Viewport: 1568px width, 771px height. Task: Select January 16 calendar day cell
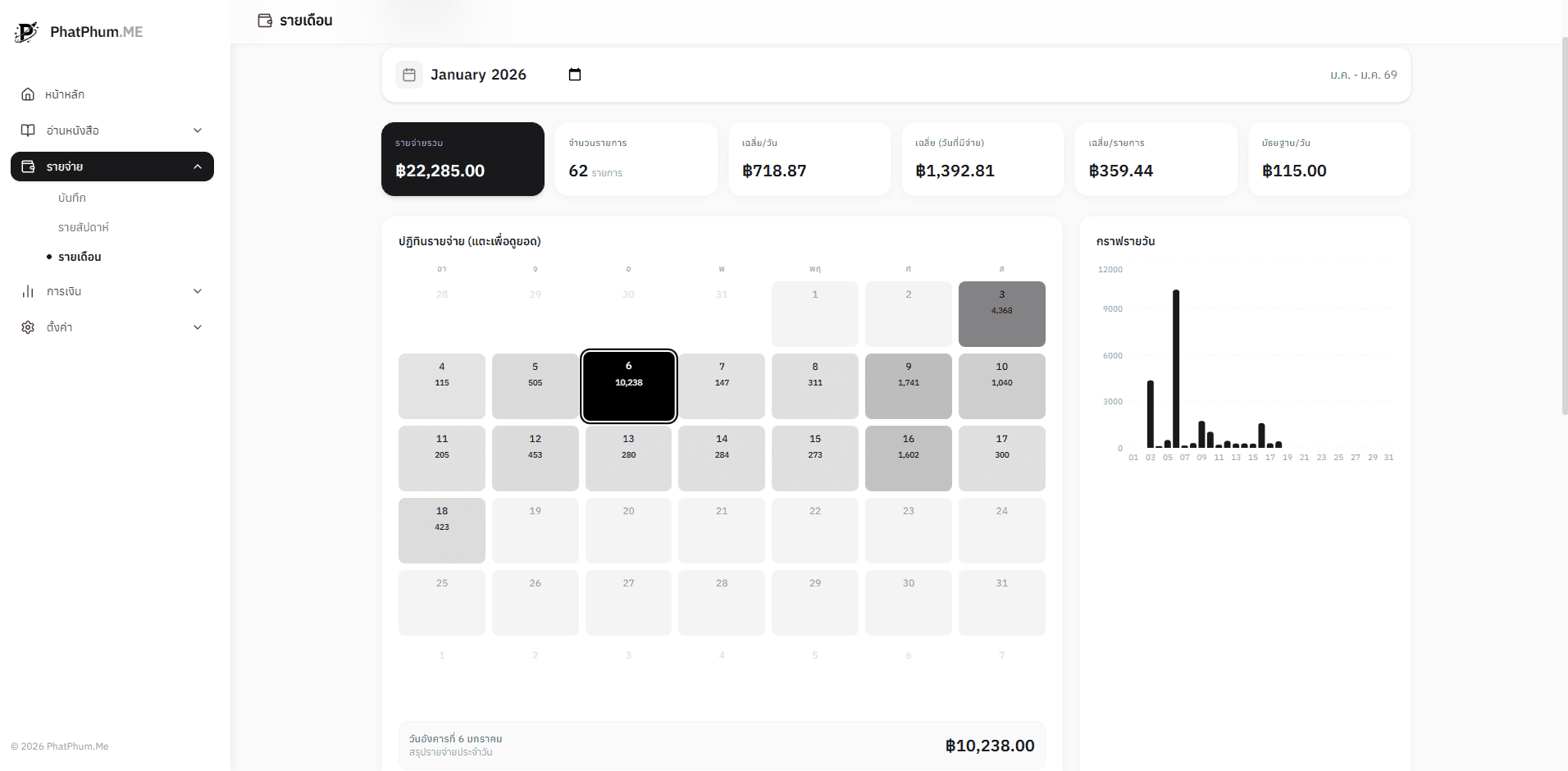tap(908, 458)
